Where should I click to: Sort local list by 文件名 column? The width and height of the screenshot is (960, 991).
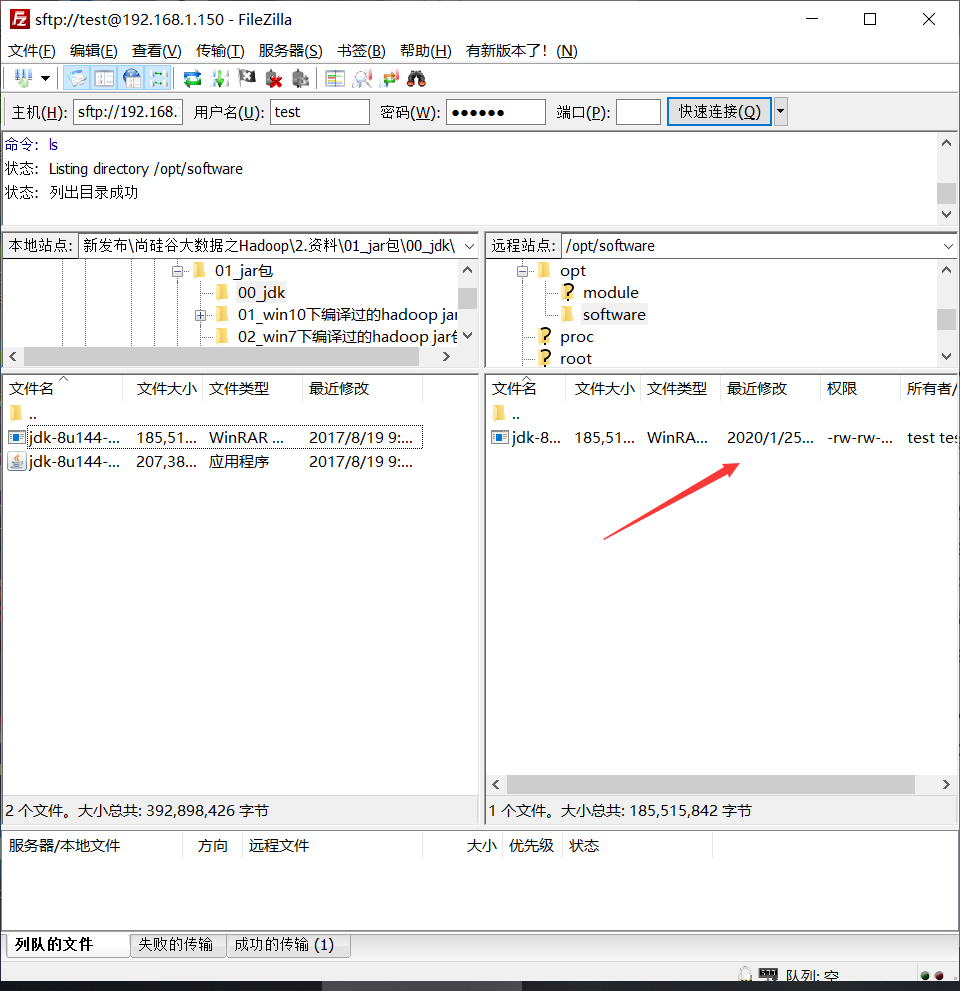[x=63, y=388]
